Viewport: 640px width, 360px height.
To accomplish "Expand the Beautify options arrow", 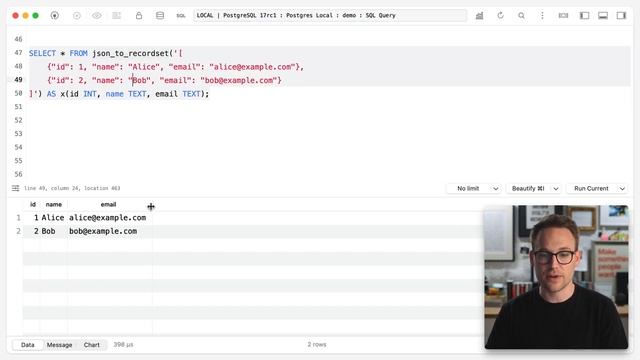I will point(556,189).
